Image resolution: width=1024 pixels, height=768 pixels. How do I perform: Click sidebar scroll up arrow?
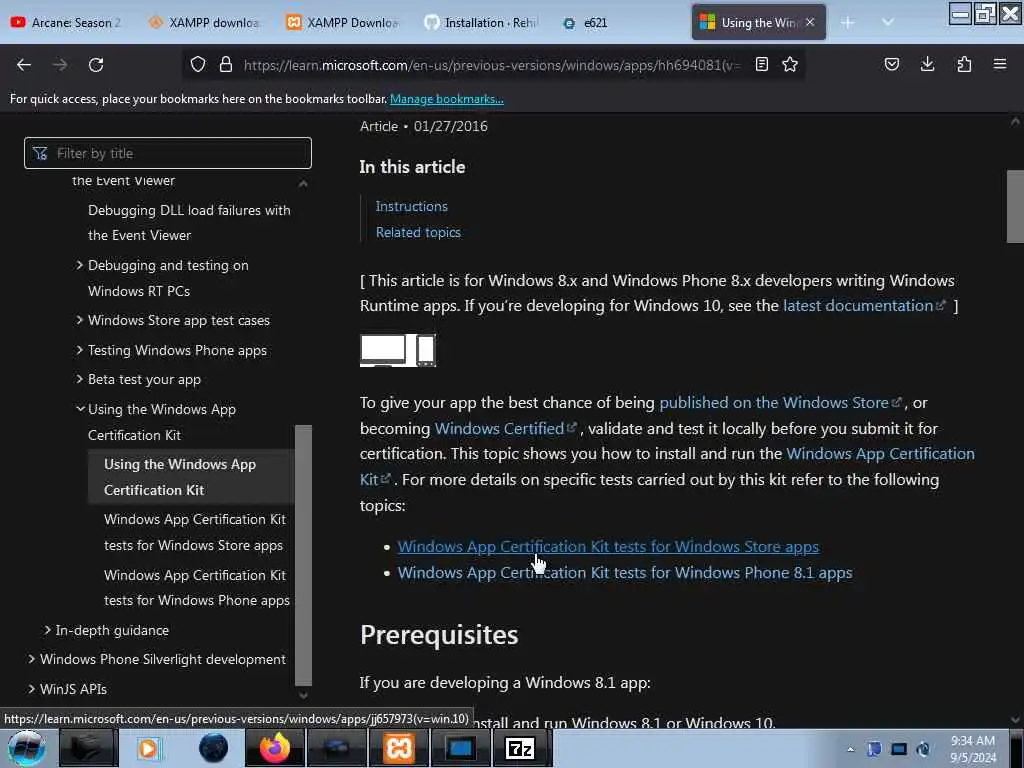[x=303, y=184]
